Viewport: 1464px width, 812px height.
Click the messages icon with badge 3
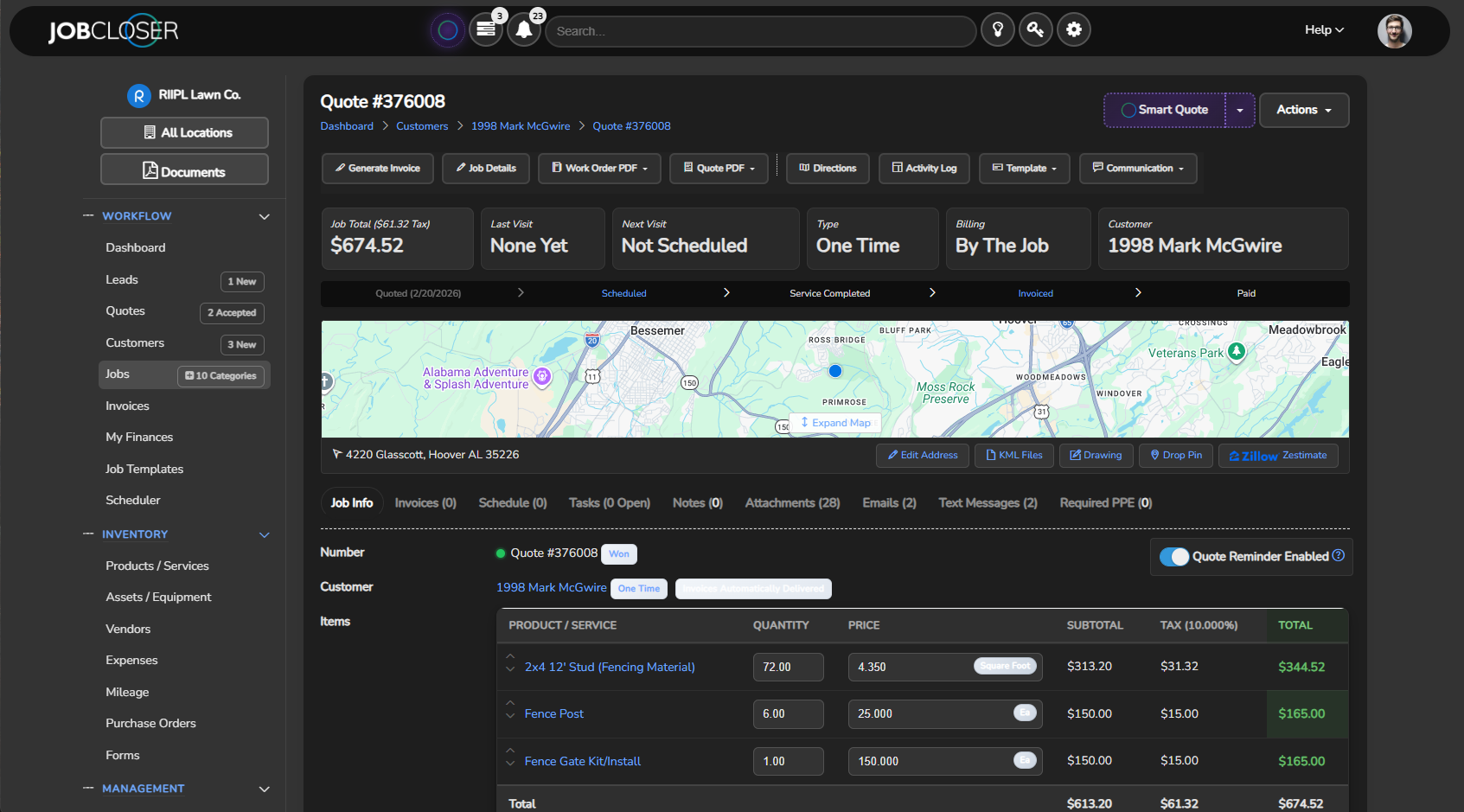tap(485, 29)
